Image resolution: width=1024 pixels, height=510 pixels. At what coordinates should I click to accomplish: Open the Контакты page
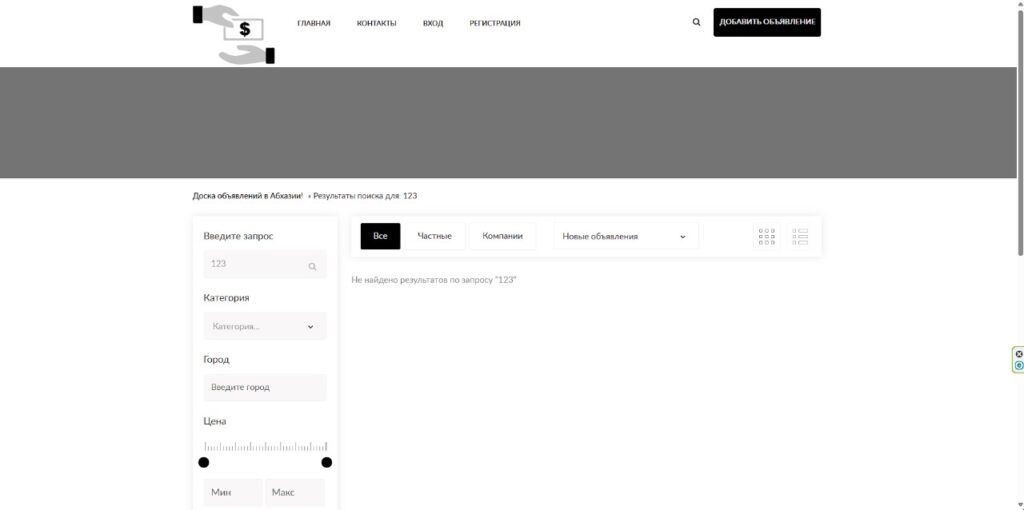point(376,23)
